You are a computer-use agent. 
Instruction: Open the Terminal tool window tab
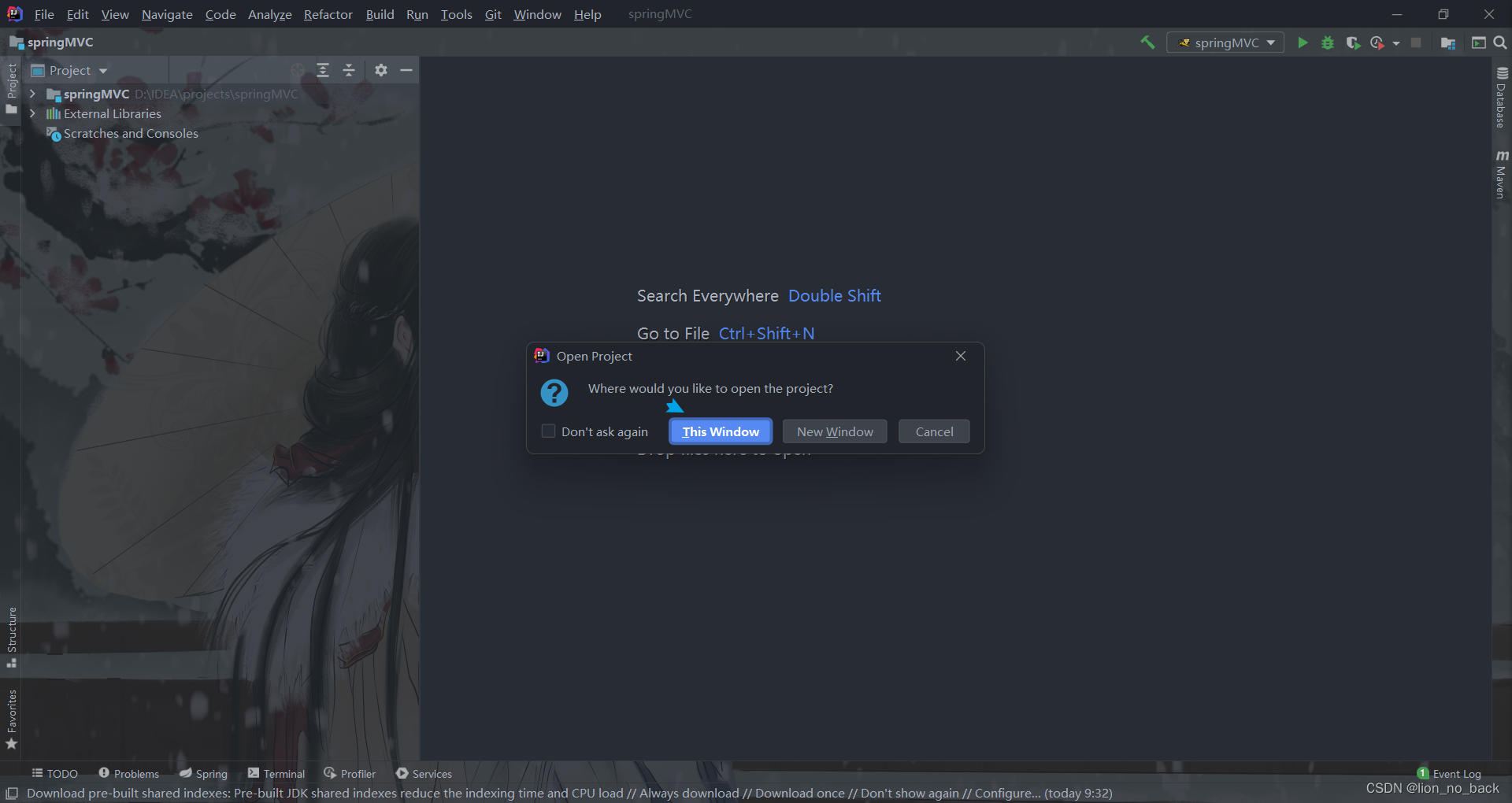pos(276,774)
